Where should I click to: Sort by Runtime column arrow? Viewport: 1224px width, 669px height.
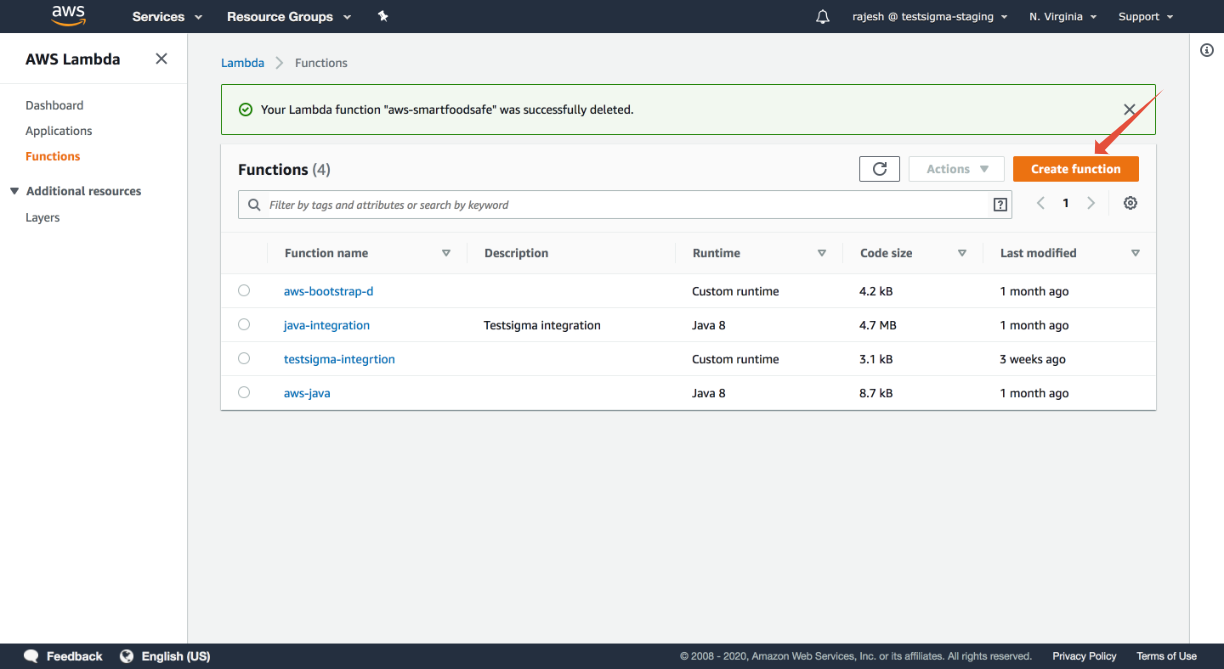point(822,253)
